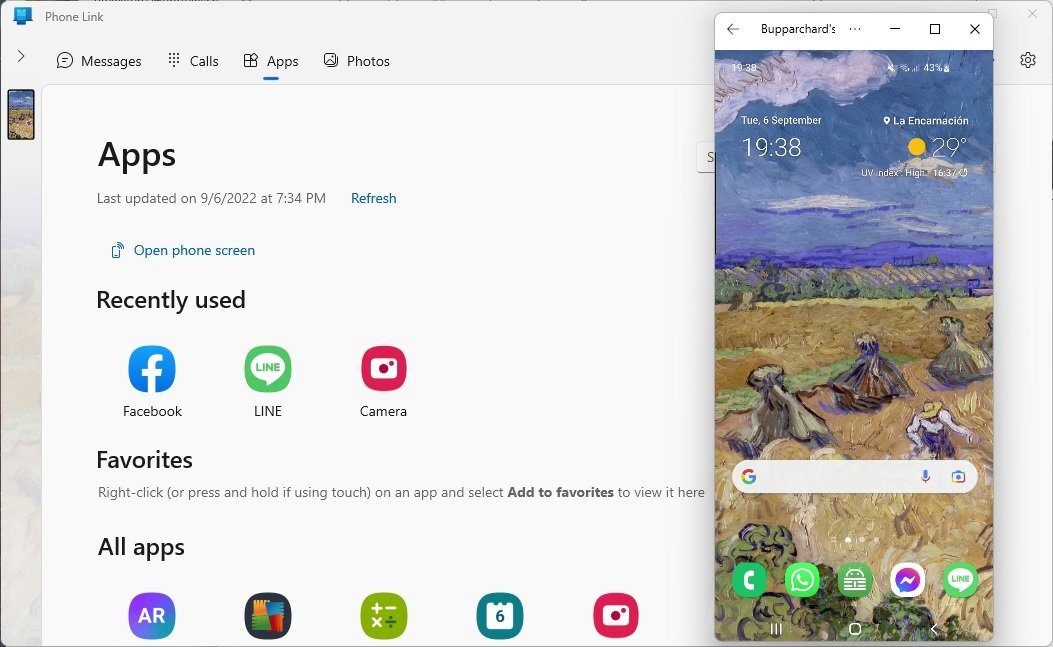Launch LINE from Recently used apps
This screenshot has height=647, width=1053.
pyautogui.click(x=267, y=368)
